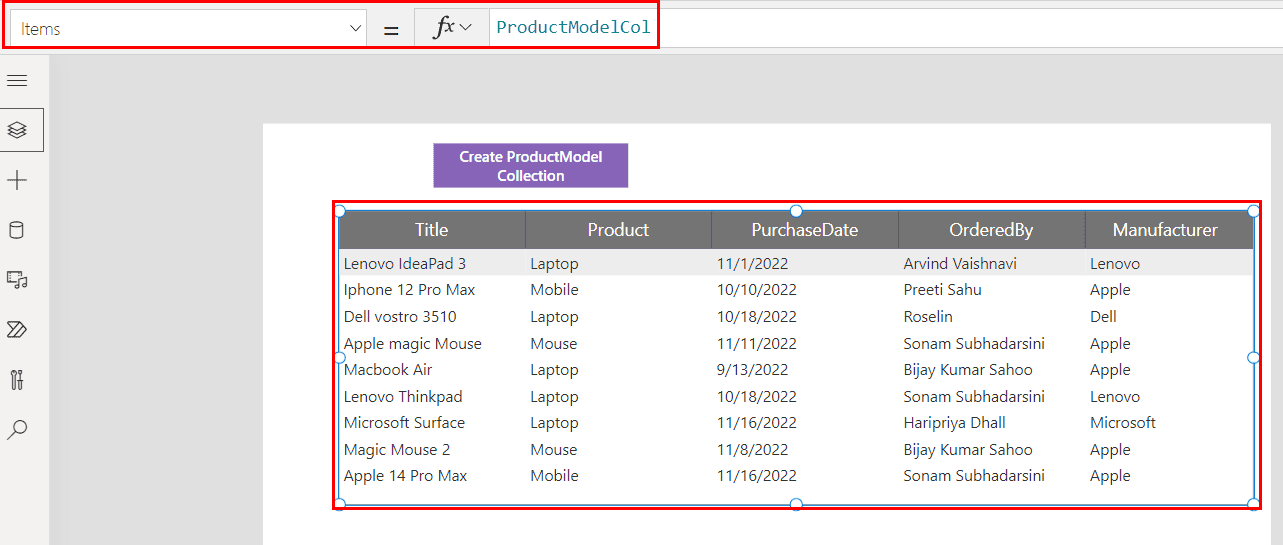This screenshot has width=1283, height=545.
Task: Select the Product column header
Action: 618,230
